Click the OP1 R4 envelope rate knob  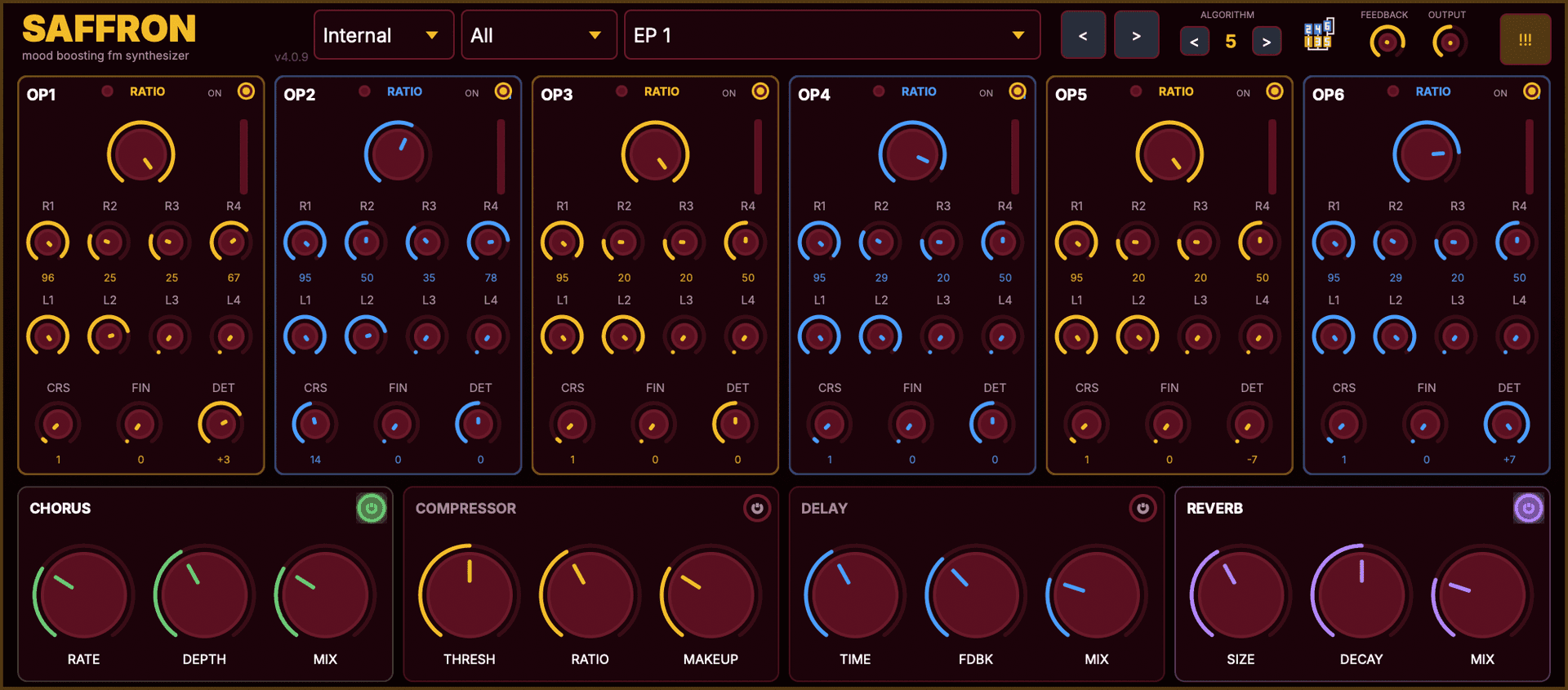pyautogui.click(x=233, y=243)
